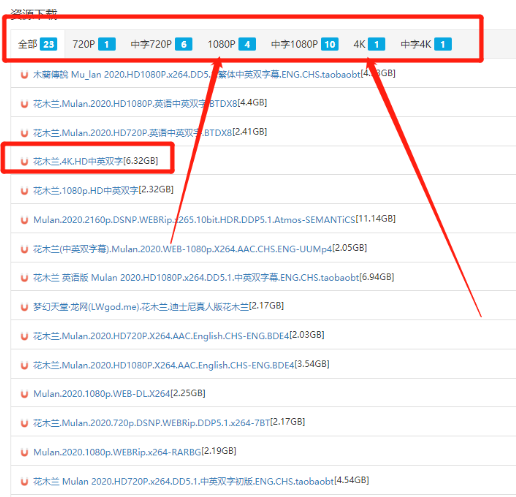This screenshot has width=516, height=497.
Task: Open the 中字720P tab
Action: (161, 44)
